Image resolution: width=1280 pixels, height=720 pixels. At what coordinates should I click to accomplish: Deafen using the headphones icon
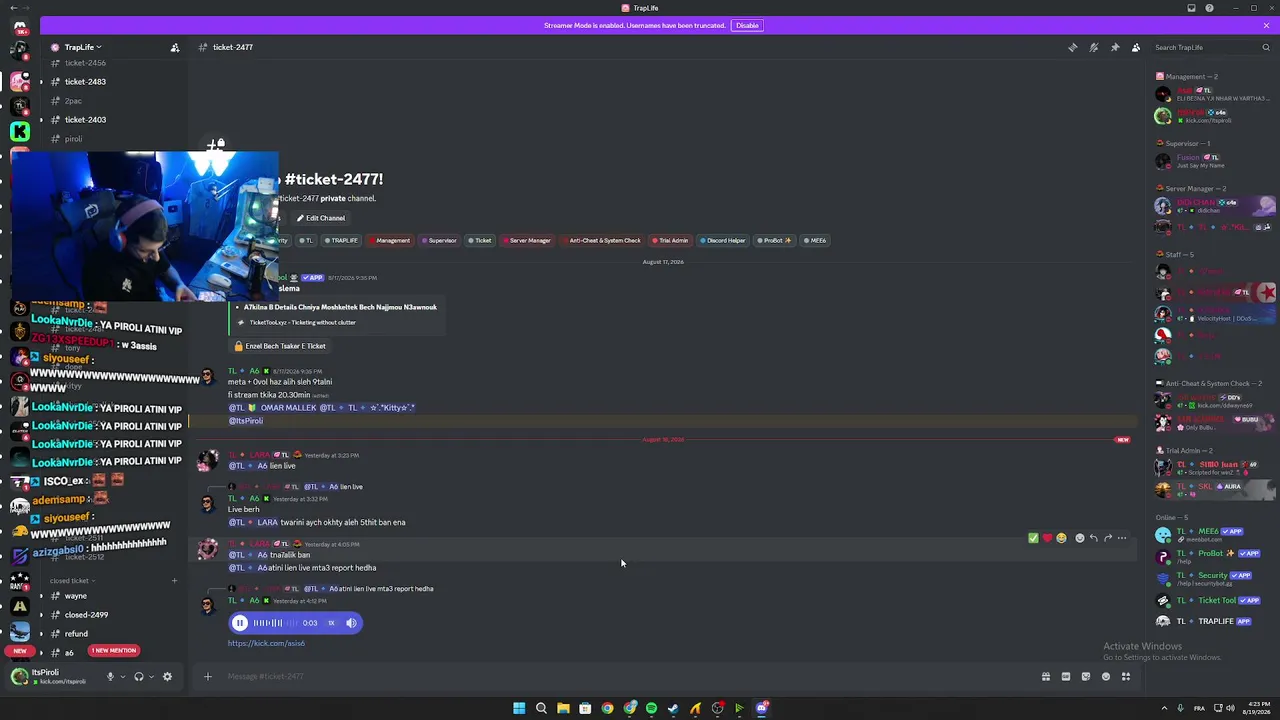tap(139, 677)
